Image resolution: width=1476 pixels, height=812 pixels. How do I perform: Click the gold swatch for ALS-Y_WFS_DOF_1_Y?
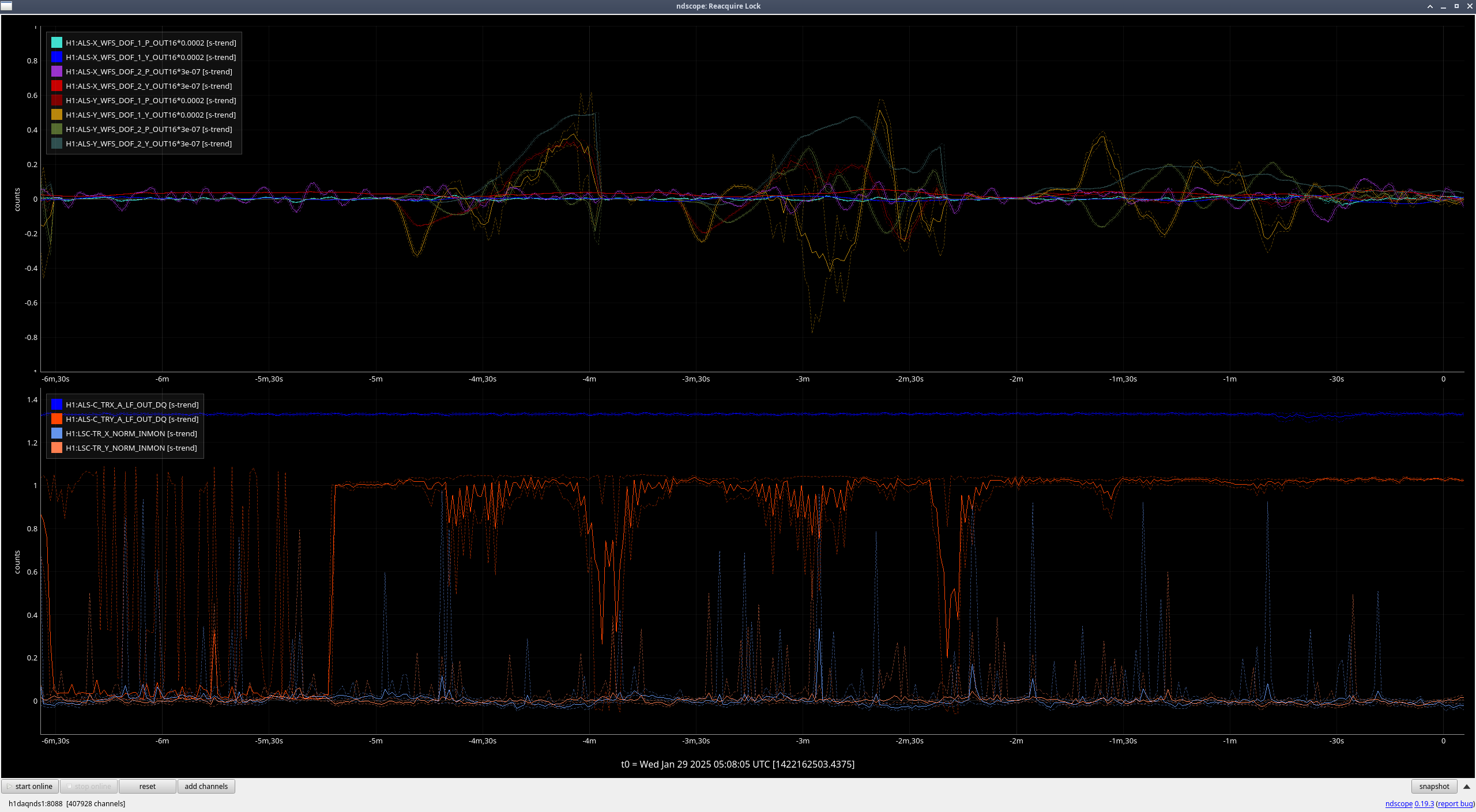pyautogui.click(x=57, y=115)
